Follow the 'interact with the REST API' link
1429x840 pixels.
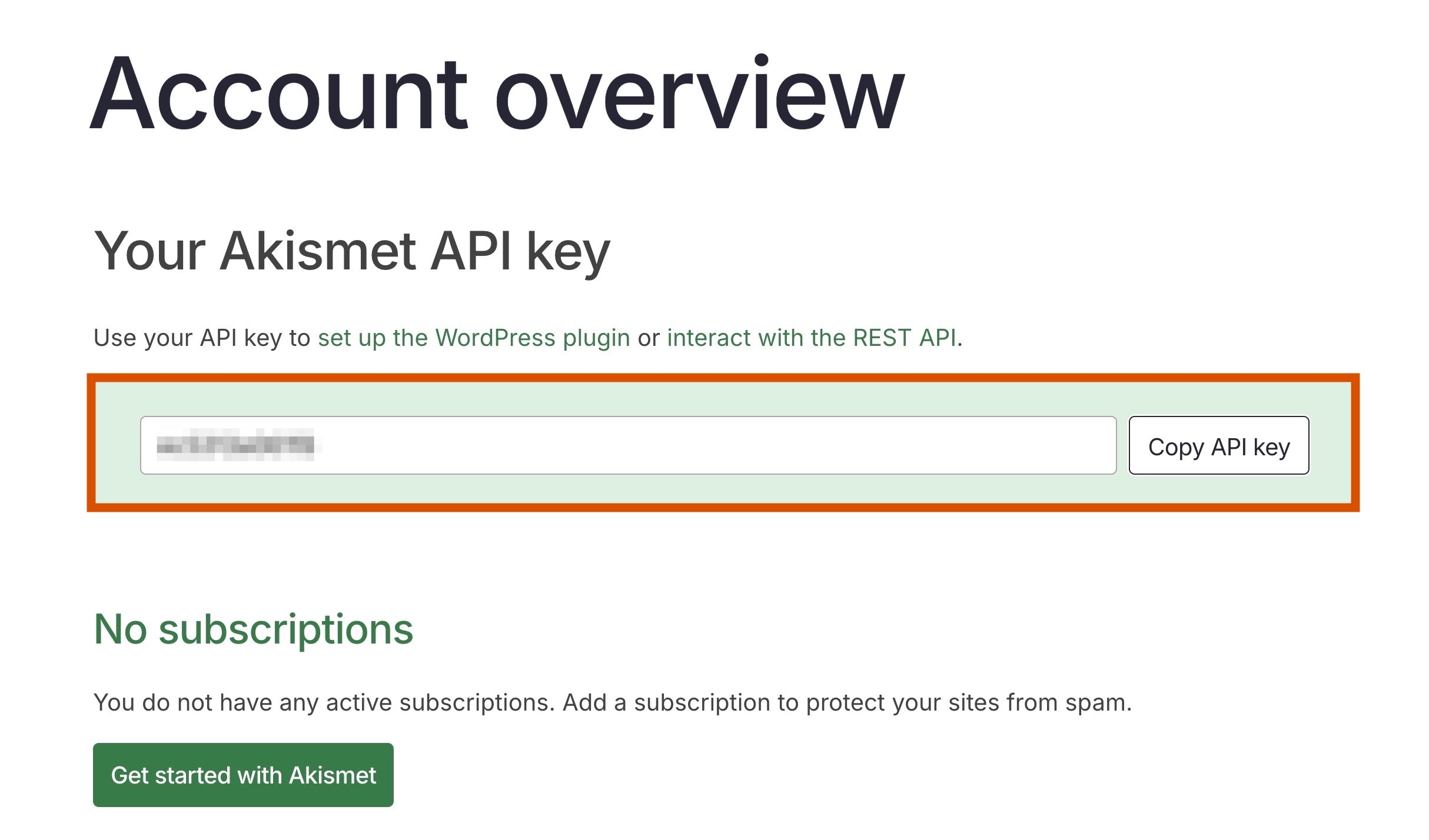click(811, 338)
